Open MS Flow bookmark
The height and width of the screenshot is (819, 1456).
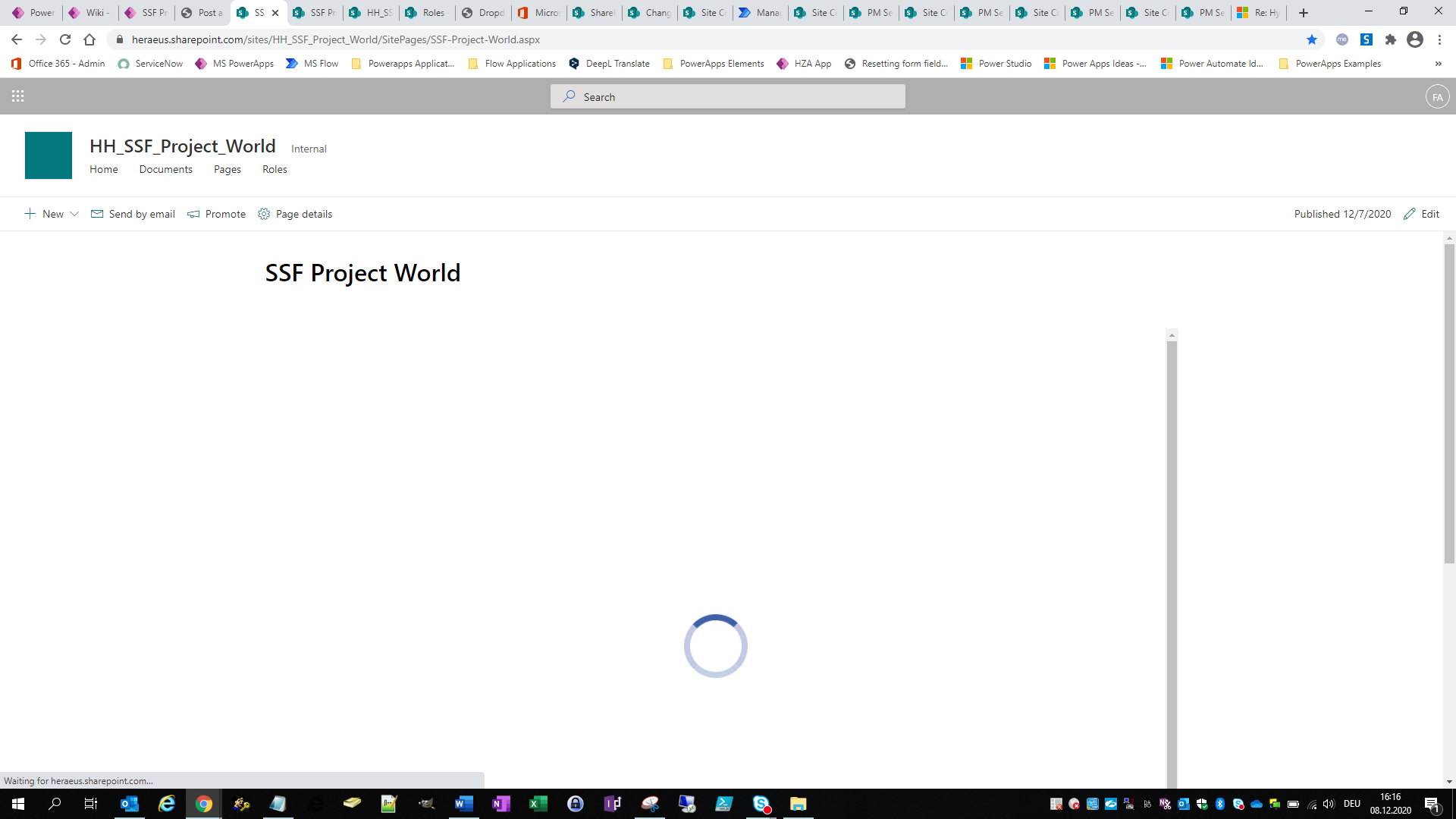[312, 64]
